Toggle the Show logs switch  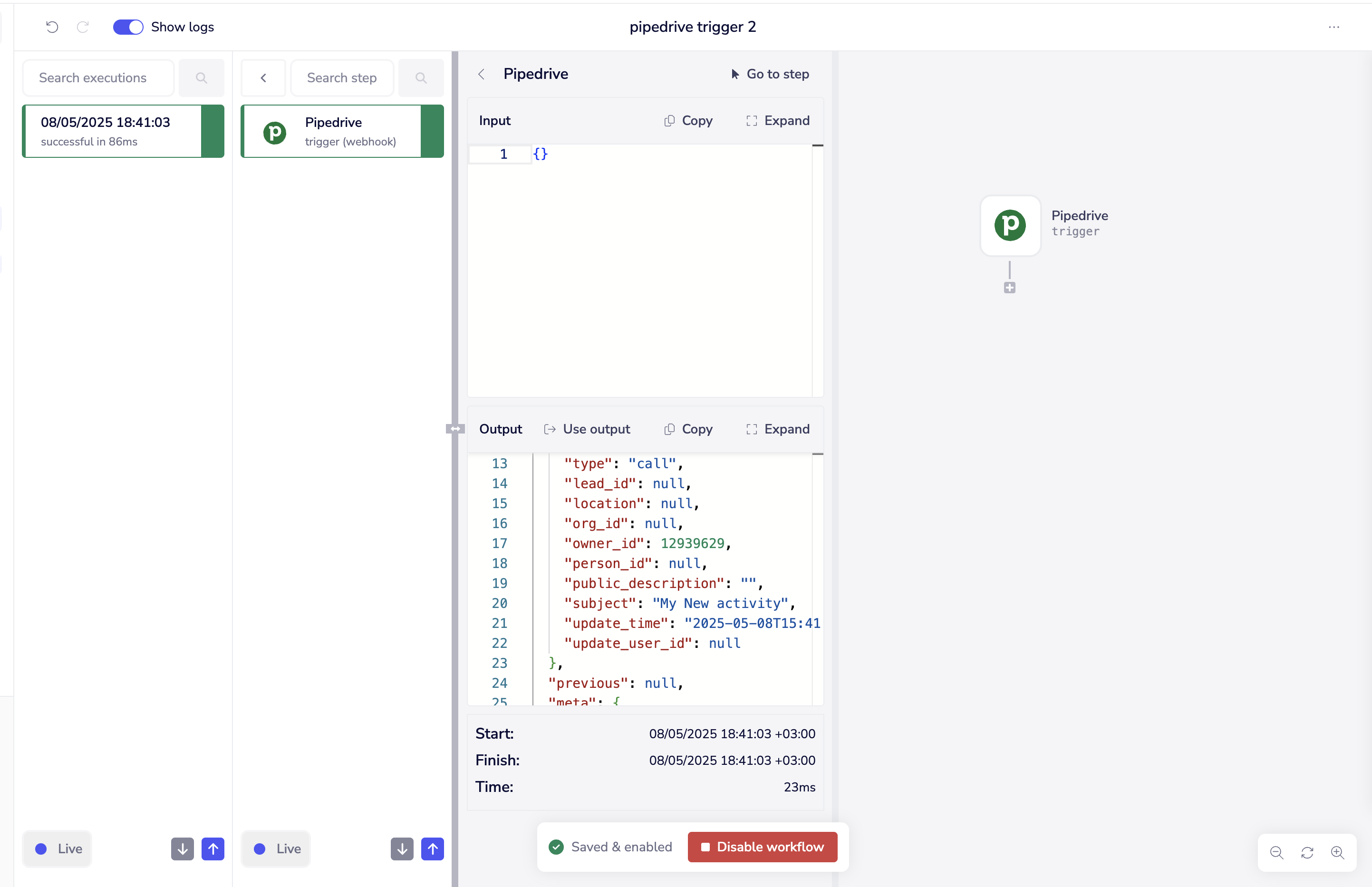pyautogui.click(x=128, y=27)
